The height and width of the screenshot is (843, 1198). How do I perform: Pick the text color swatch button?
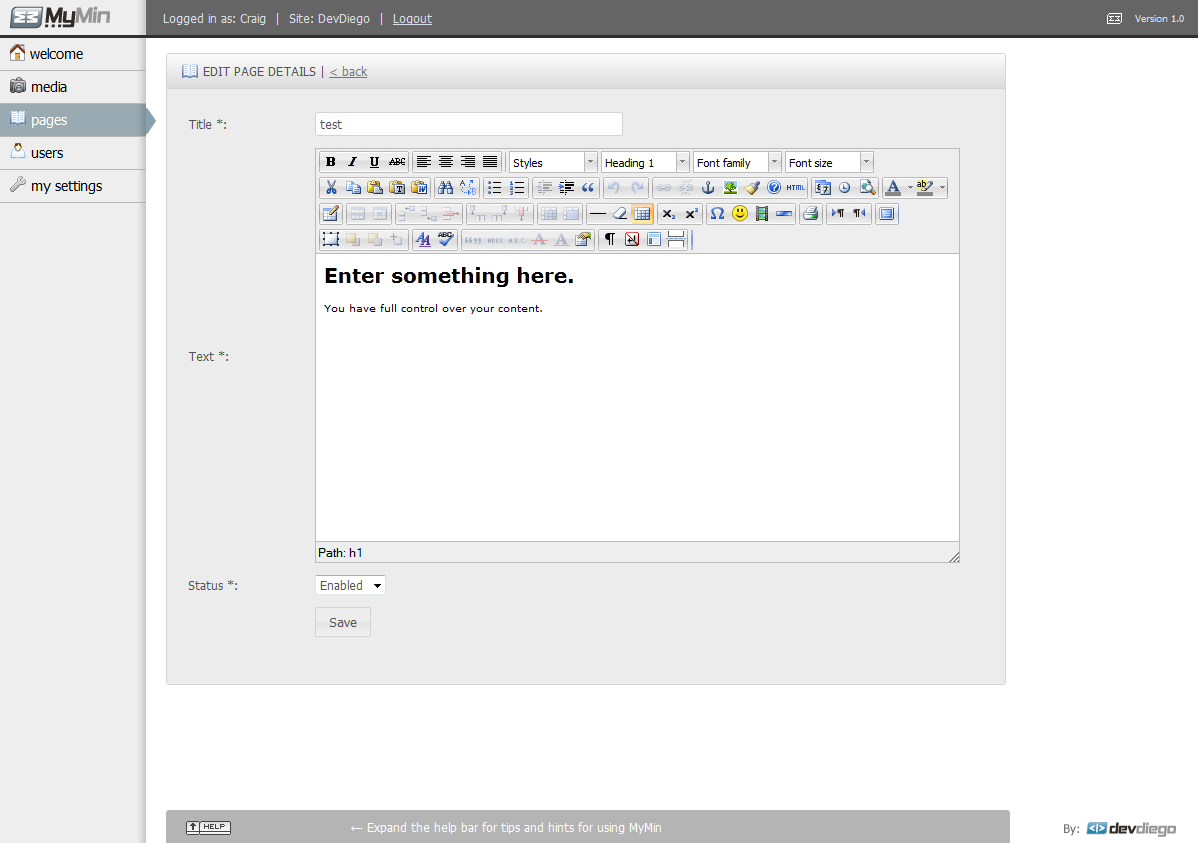(893, 187)
